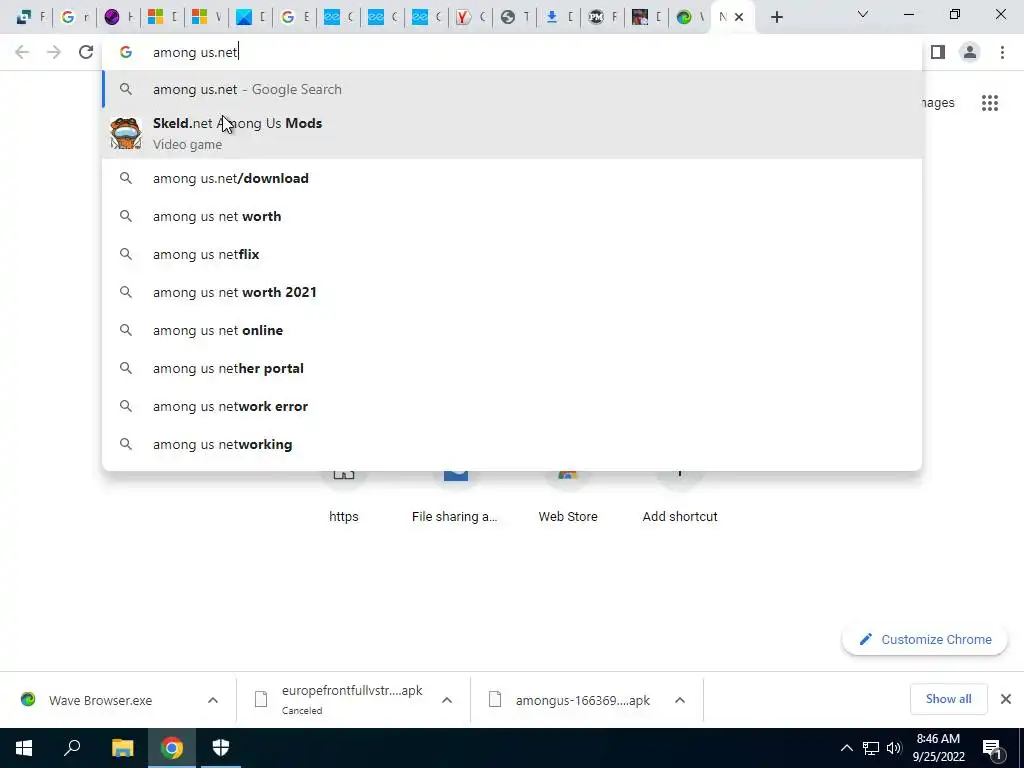Choose 'among us network error' suggestion
This screenshot has height=768, width=1024.
pyautogui.click(x=512, y=406)
